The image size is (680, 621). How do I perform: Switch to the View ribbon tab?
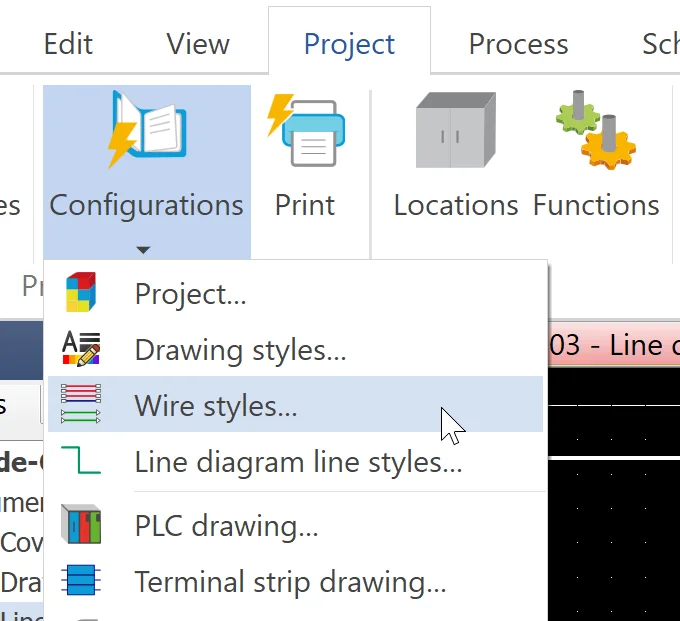pos(198,44)
